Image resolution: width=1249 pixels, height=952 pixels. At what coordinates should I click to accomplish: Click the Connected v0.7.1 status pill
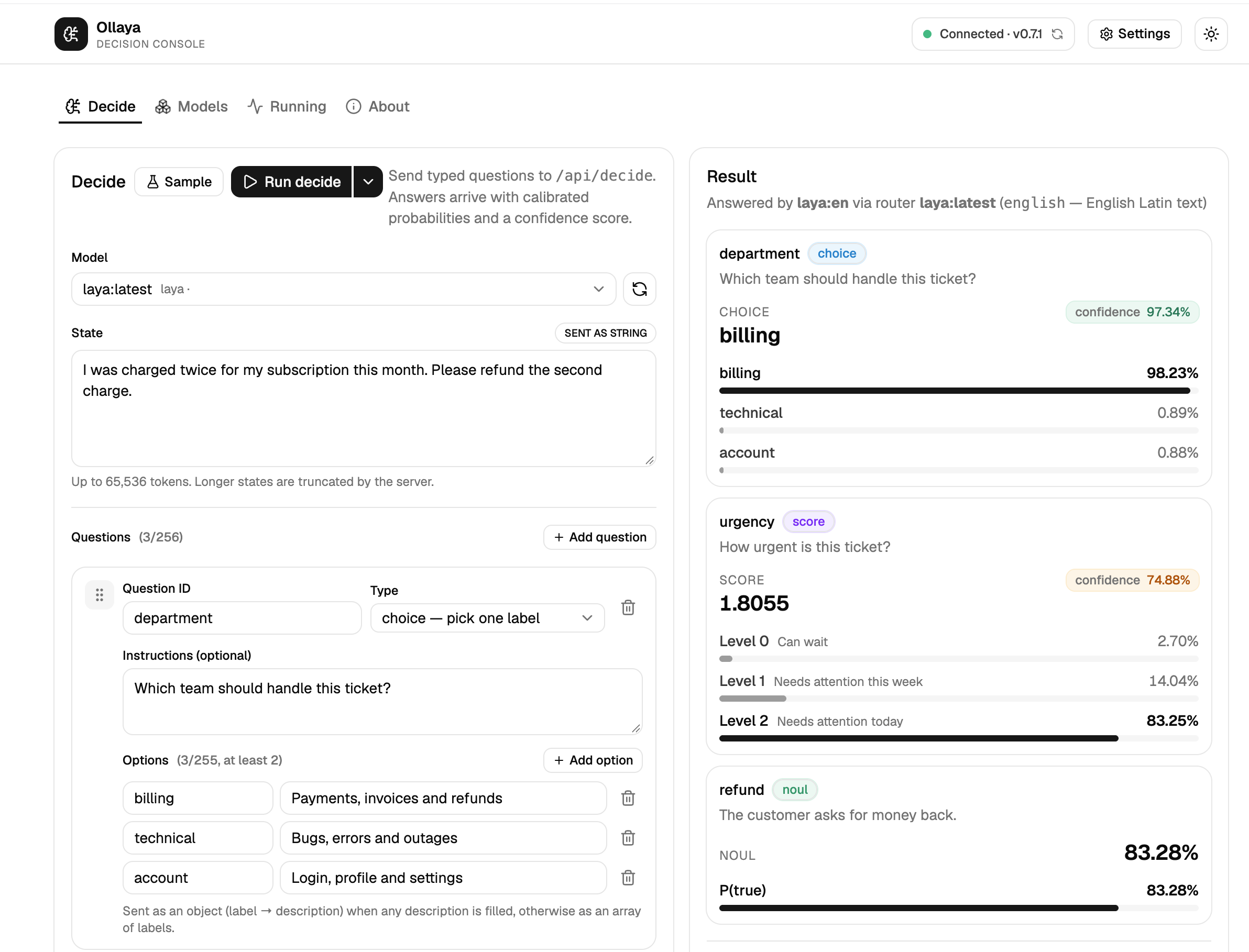coord(993,34)
